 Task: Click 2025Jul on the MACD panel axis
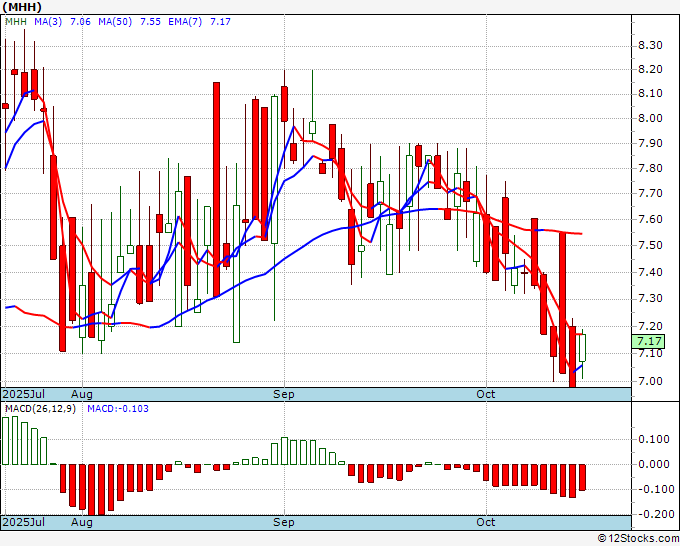point(24,522)
